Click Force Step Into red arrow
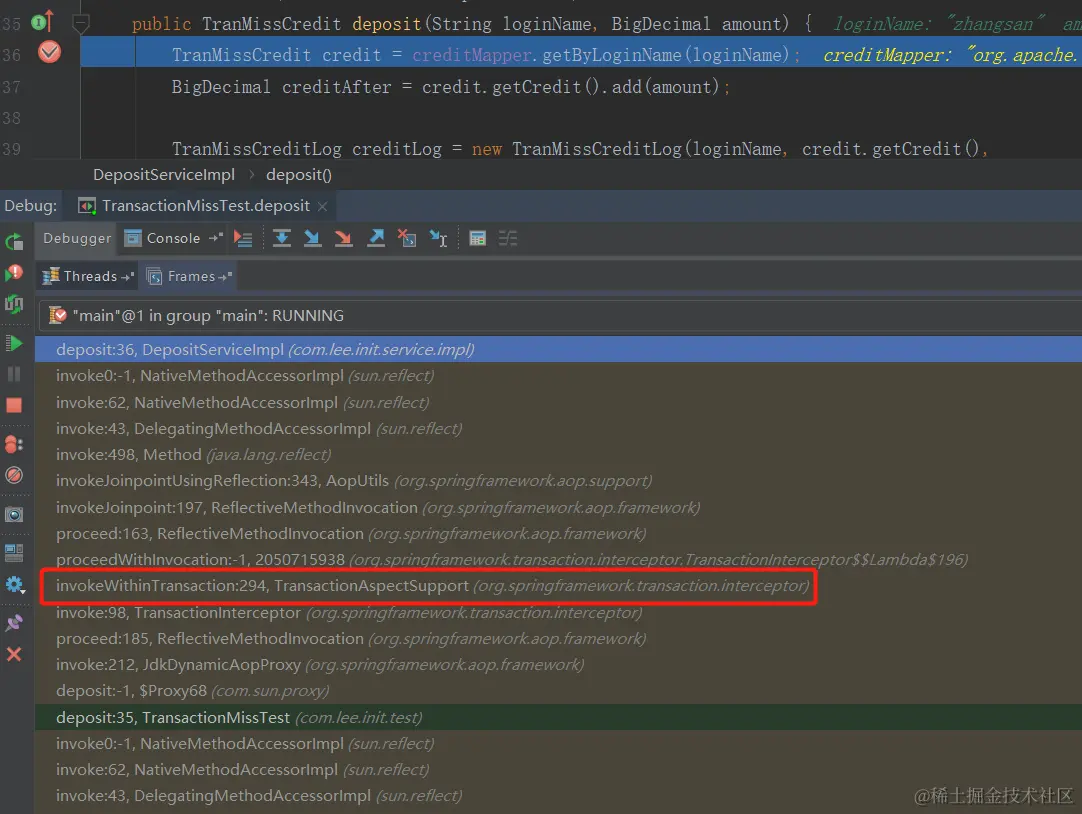The image size is (1082, 814). pos(344,239)
